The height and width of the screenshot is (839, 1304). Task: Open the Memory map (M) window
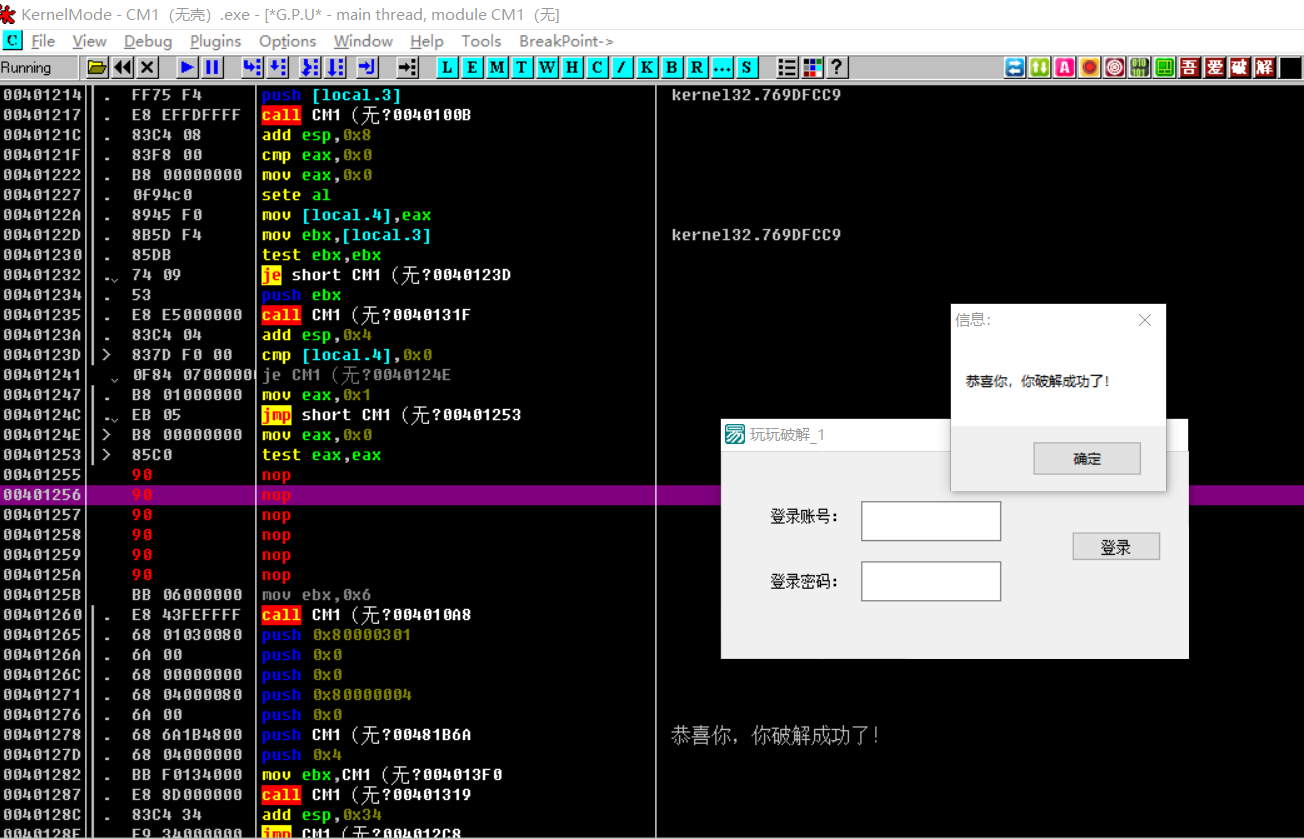(497, 67)
